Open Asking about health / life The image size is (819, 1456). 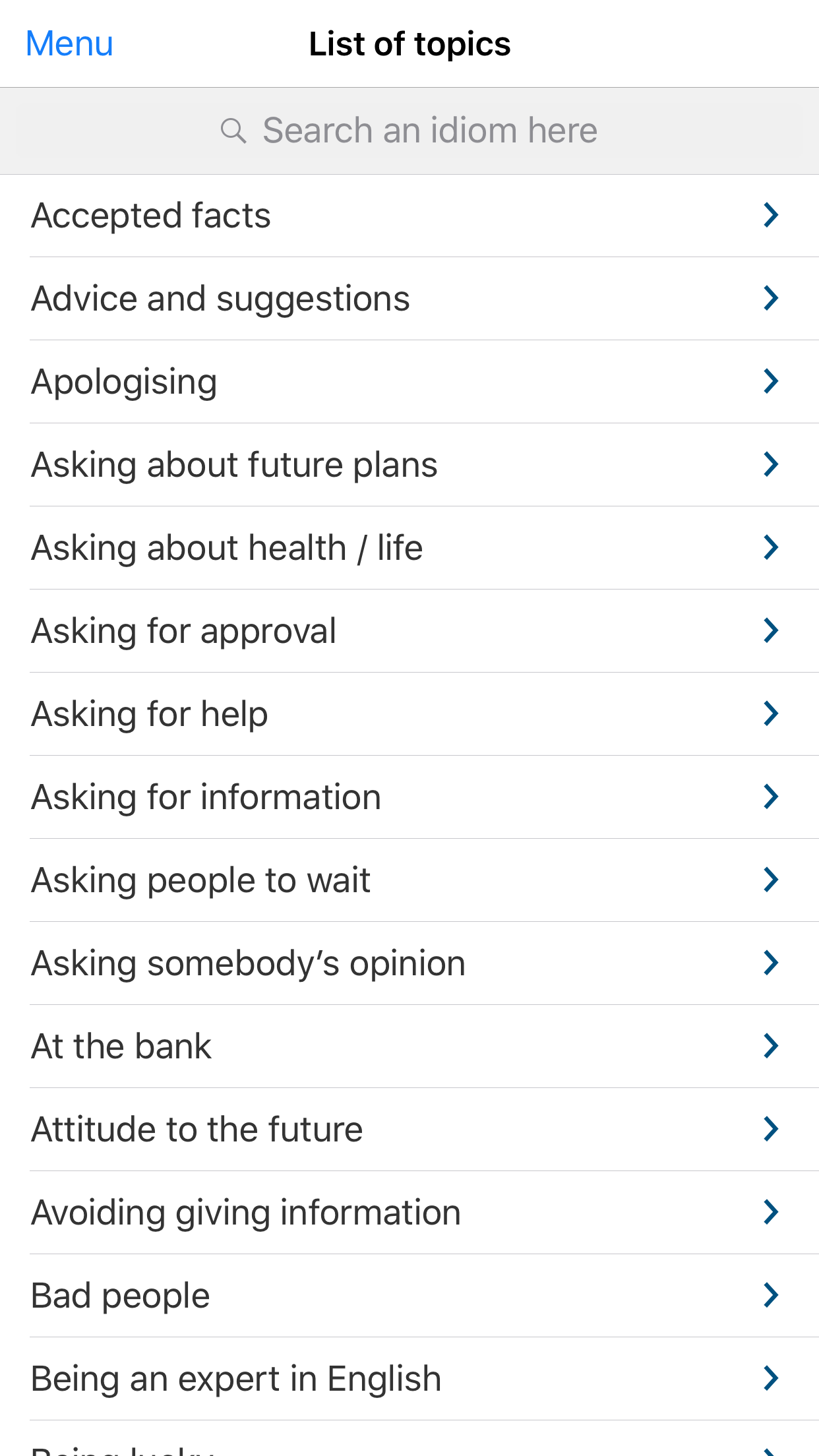click(227, 548)
